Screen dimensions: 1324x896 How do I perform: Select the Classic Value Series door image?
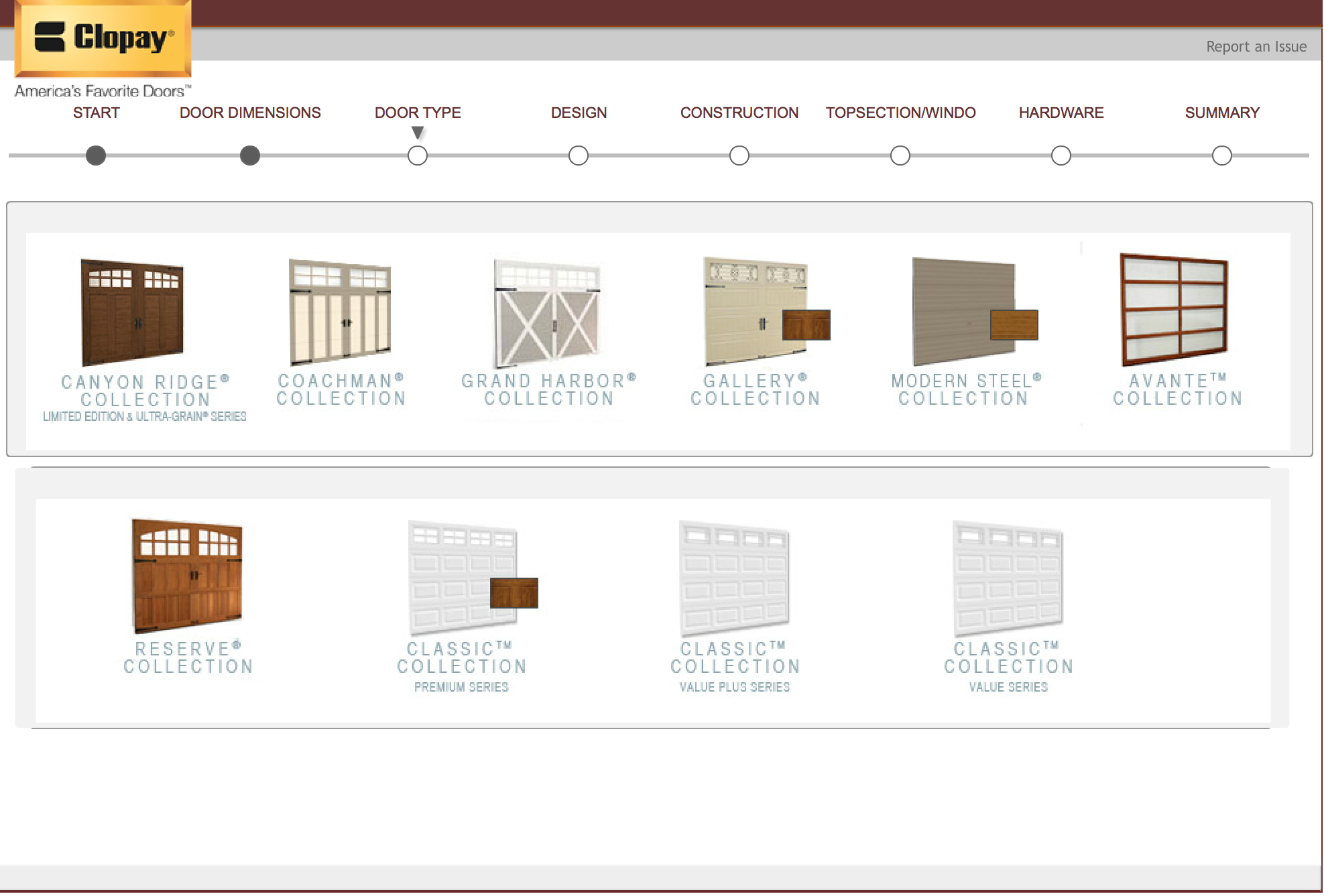(x=1008, y=578)
